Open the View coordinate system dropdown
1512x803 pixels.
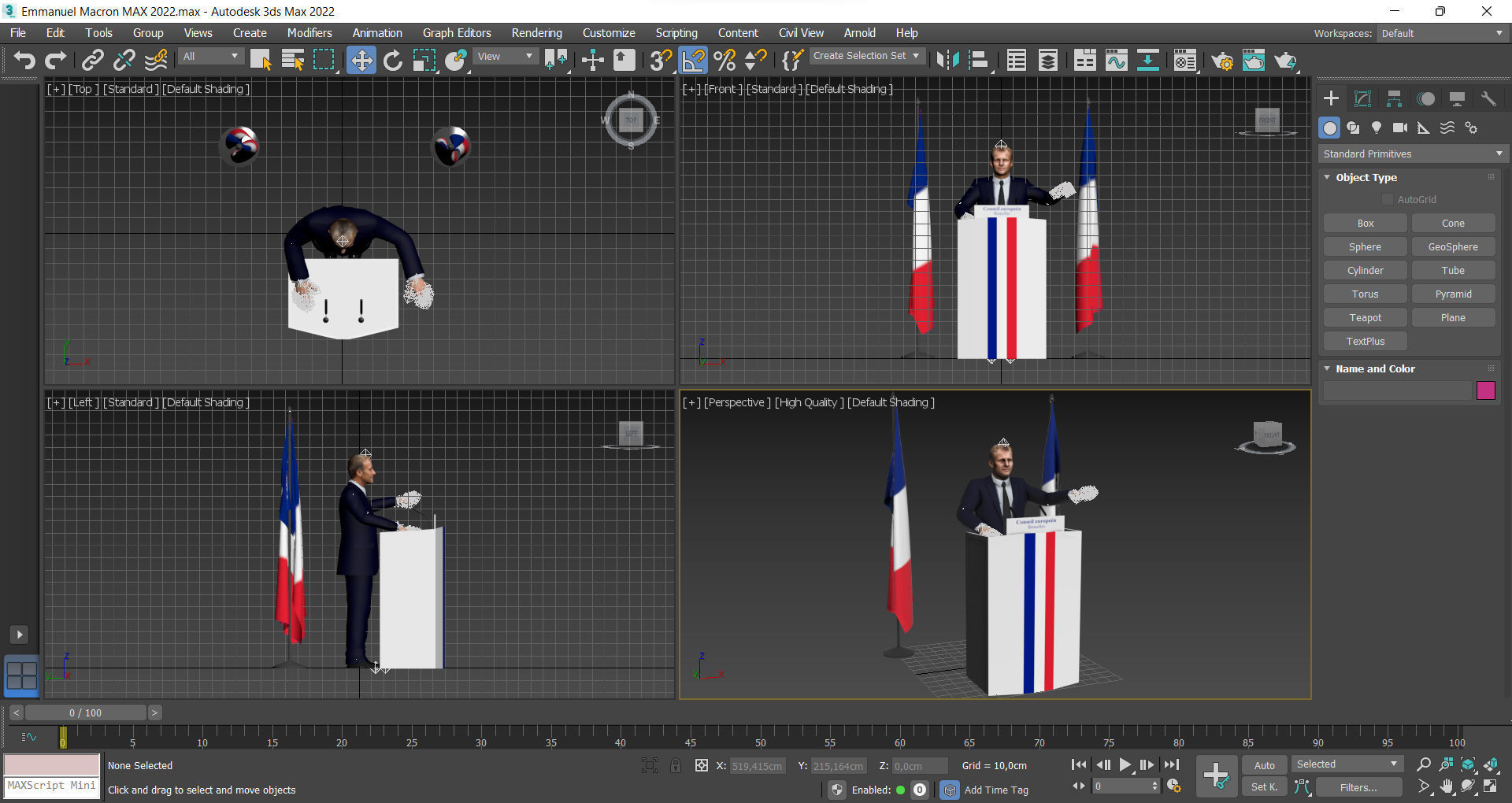505,57
